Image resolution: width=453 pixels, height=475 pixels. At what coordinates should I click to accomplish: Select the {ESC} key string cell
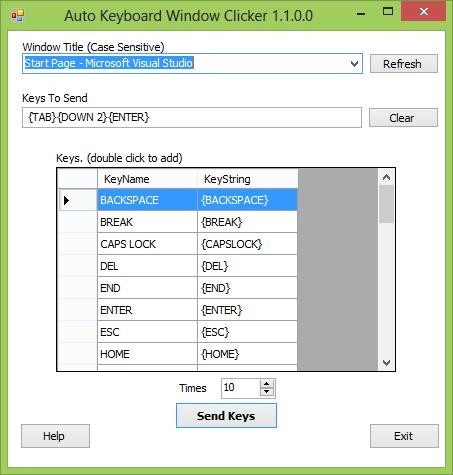pos(247,332)
